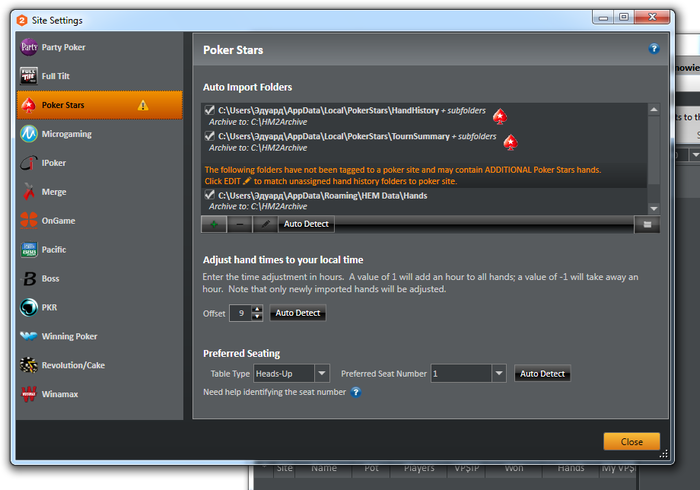Viewport: 700px width, 490px height.
Task: Auto Detect the time offset
Action: [298, 313]
